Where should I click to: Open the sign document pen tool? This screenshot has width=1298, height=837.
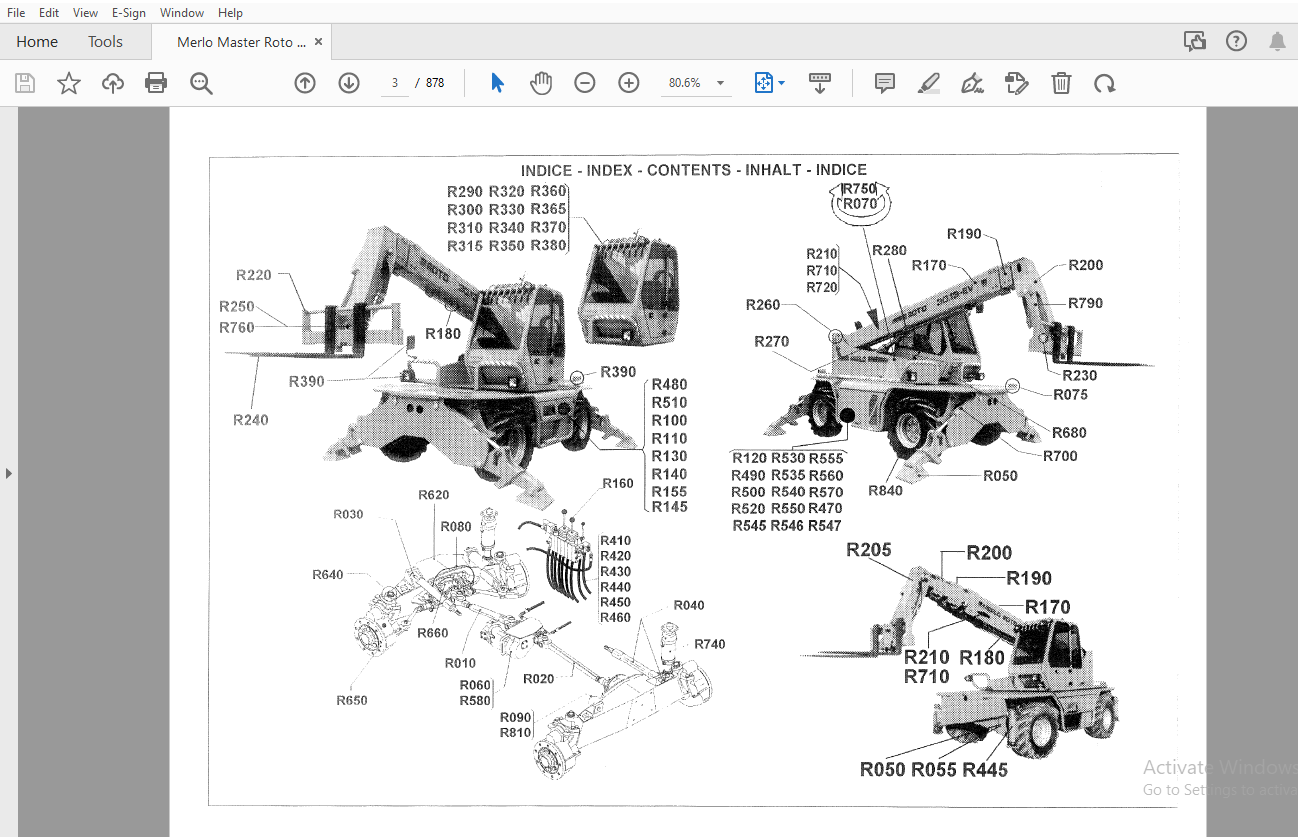pyautogui.click(x=972, y=83)
